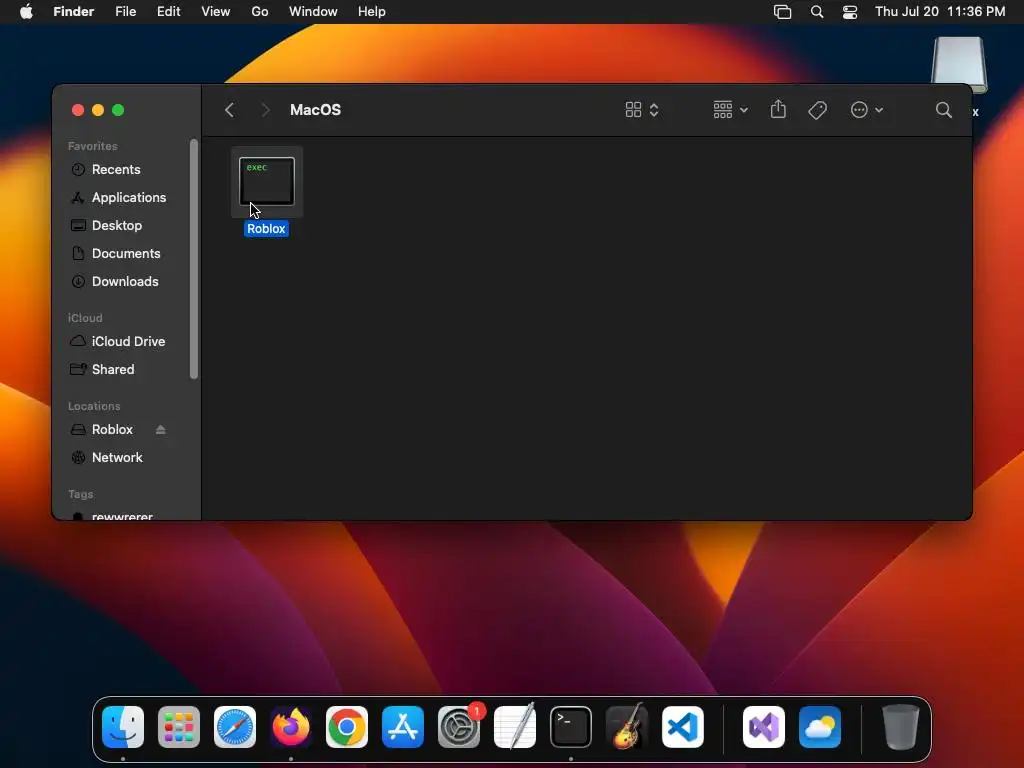Screen dimensions: 1024x768
Task: Open Spotlight search in menu bar
Action: (x=817, y=12)
